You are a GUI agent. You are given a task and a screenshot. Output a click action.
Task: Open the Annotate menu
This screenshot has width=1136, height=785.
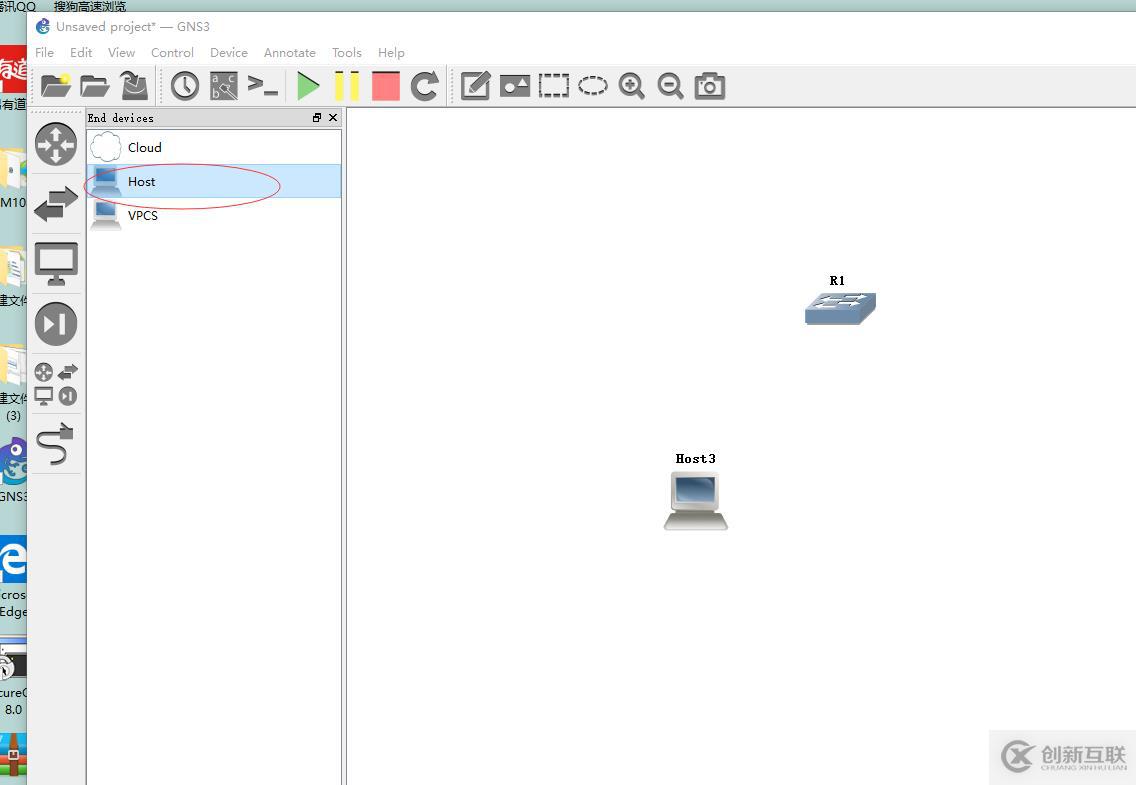tap(290, 52)
